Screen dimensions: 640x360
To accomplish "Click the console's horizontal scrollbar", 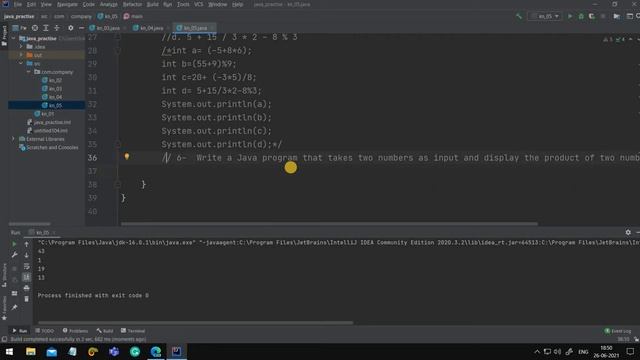I will [196, 322].
